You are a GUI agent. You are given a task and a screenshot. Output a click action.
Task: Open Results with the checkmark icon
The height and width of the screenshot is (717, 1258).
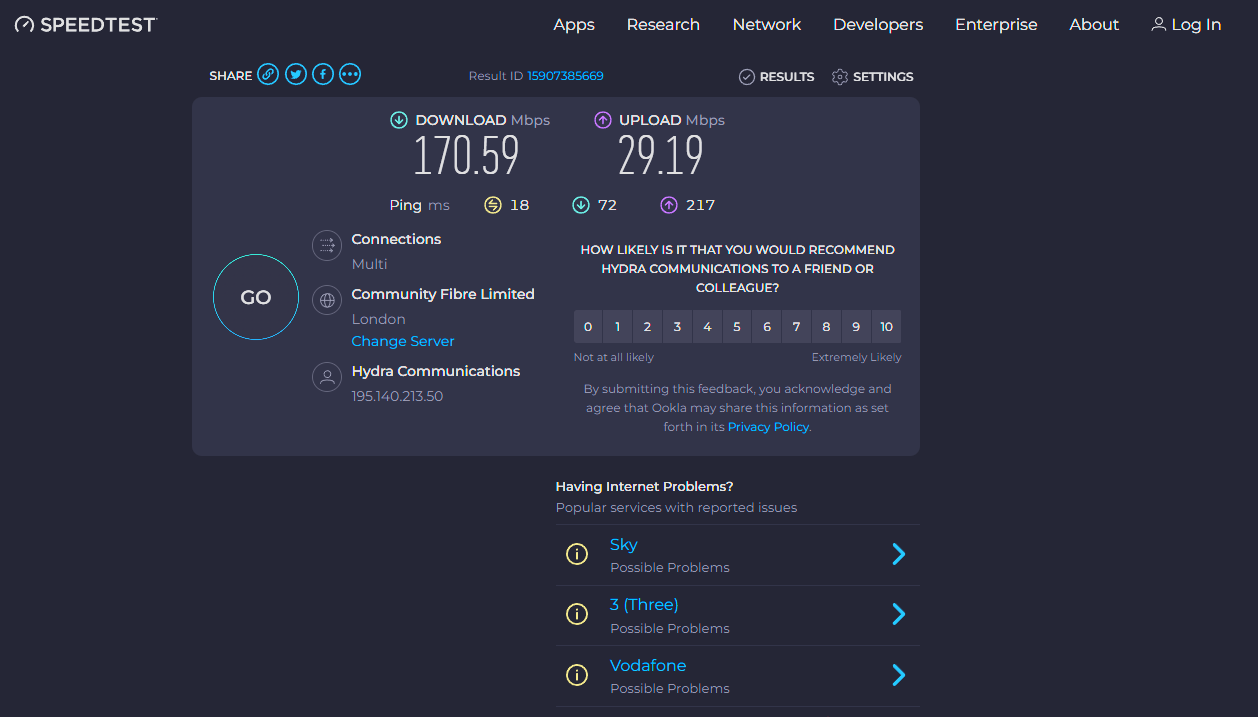(746, 77)
